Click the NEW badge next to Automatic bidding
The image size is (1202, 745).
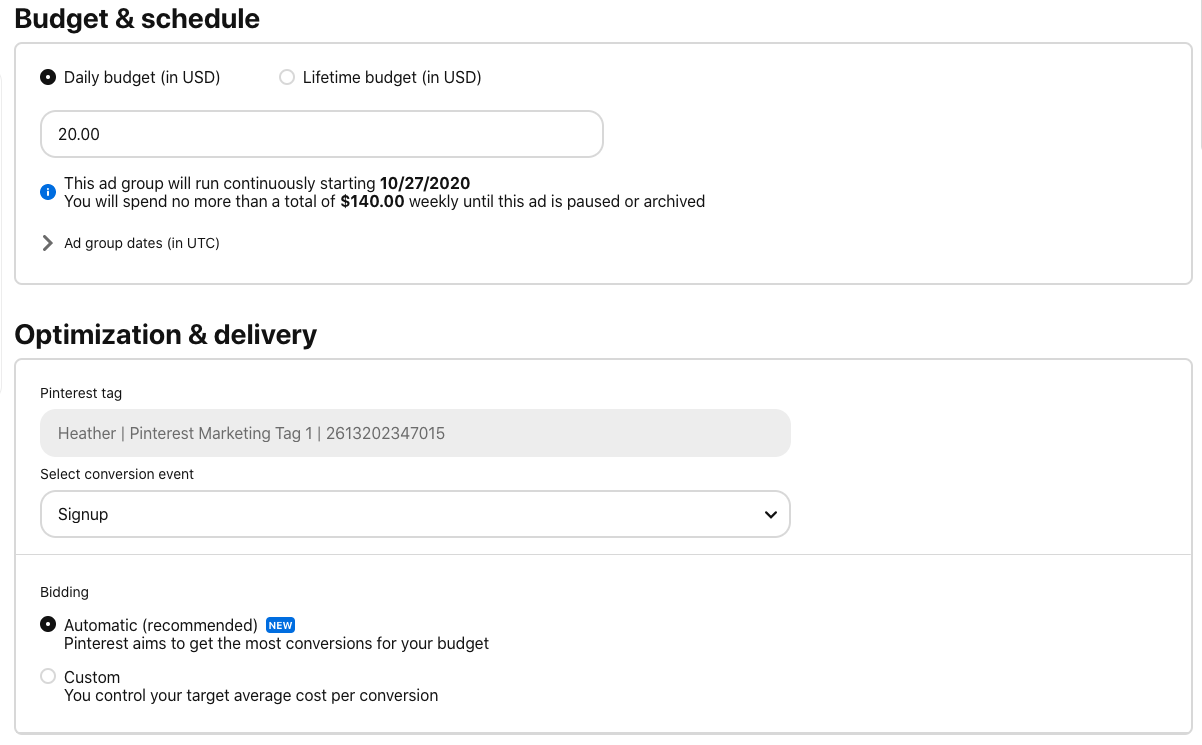(x=281, y=624)
